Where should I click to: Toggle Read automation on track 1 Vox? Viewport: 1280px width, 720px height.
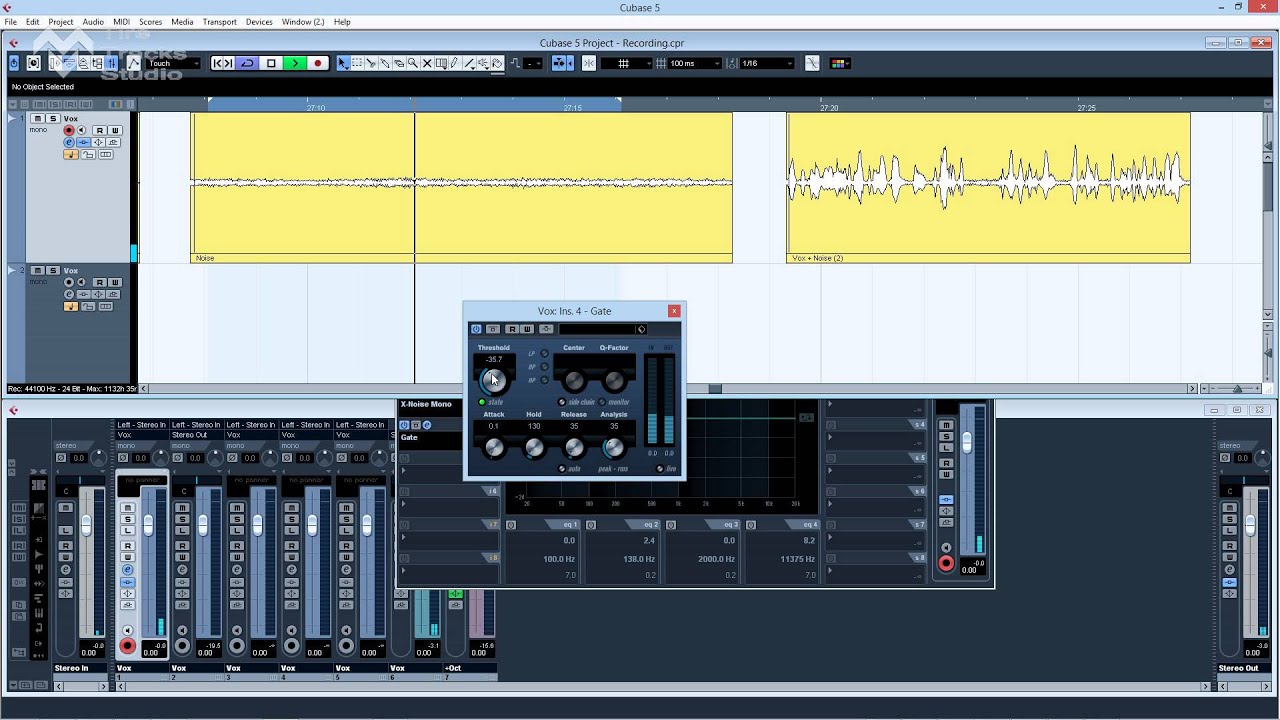100,130
